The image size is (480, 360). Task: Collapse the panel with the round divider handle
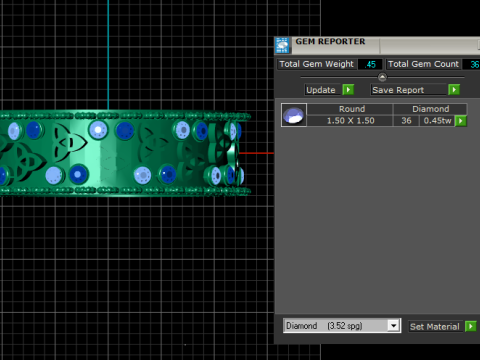[382, 77]
